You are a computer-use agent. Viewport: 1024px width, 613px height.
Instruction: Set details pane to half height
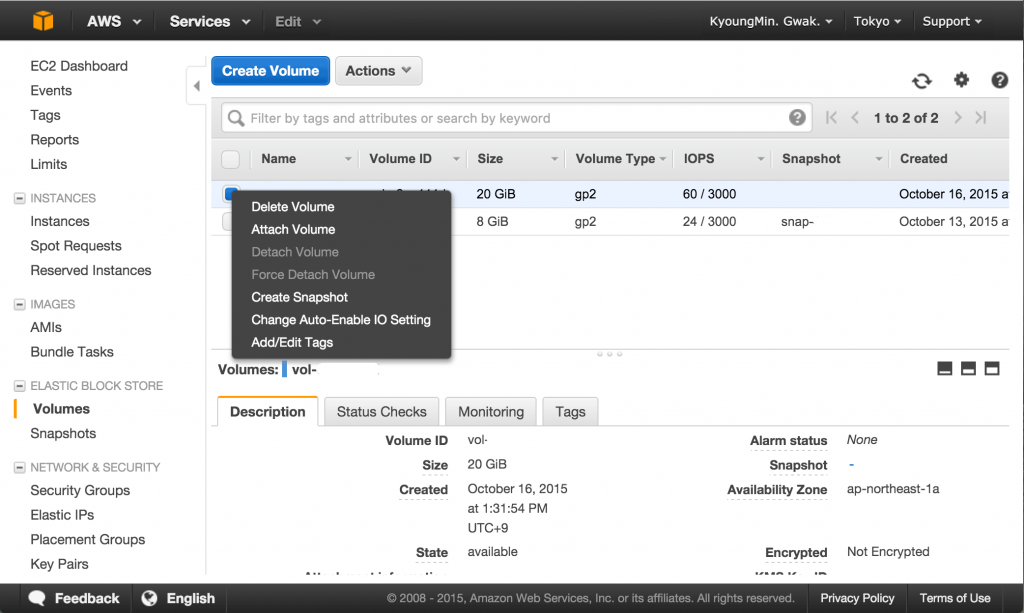point(968,369)
